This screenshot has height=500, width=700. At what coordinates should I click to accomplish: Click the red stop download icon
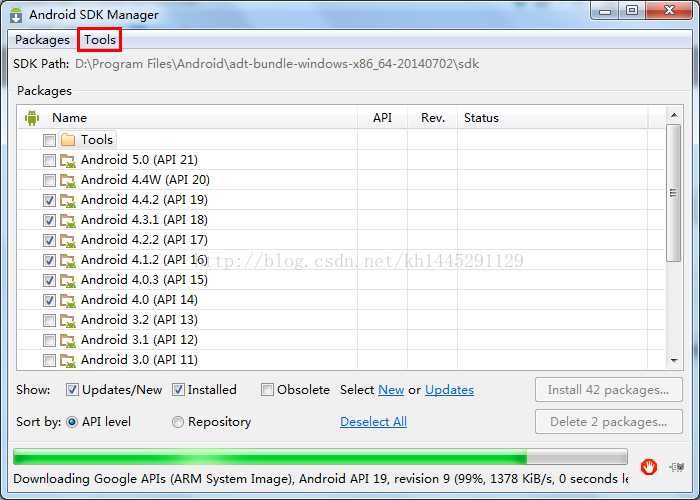pyautogui.click(x=650, y=466)
